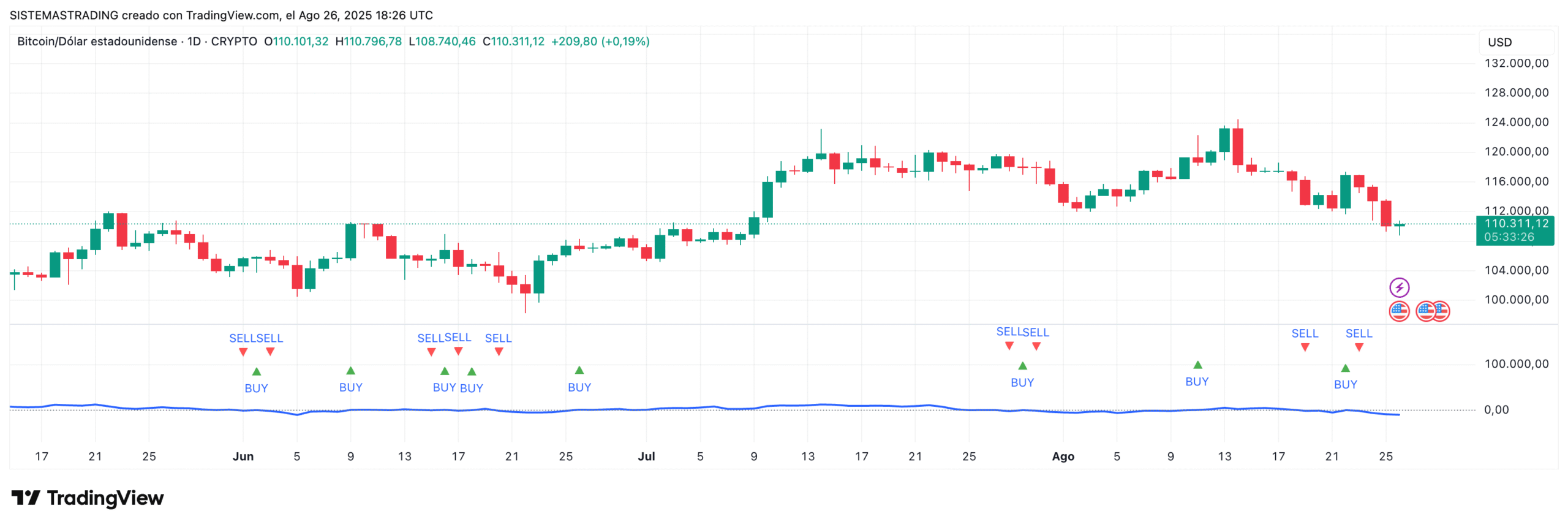The image size is (1568, 527).
Task: Click the 'Jun' month label on time axis
Action: (x=243, y=457)
